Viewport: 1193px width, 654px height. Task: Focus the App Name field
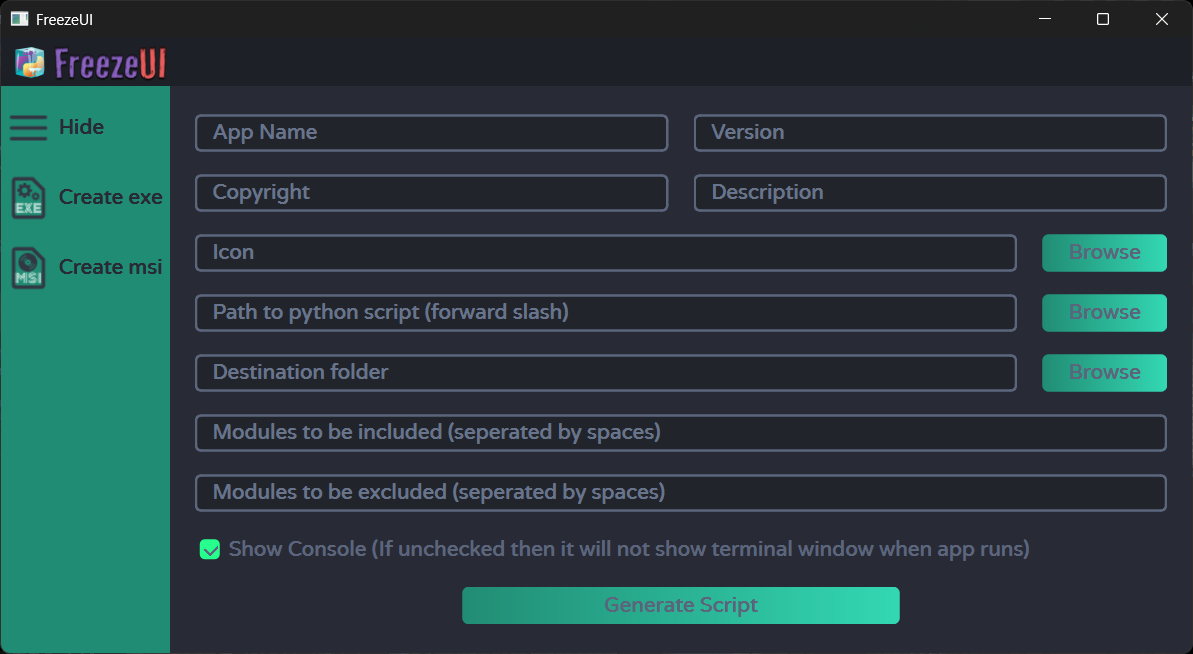pos(431,133)
